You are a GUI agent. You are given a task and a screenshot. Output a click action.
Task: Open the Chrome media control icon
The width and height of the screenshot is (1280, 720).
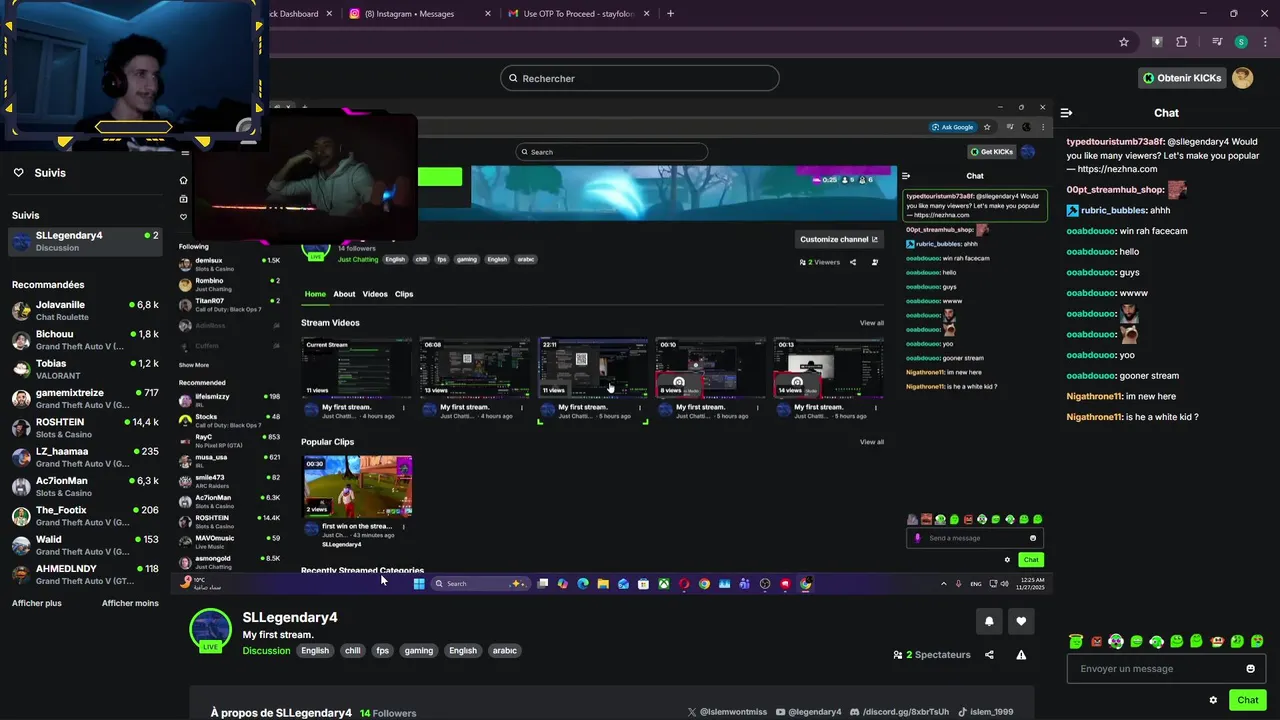tap(1217, 42)
